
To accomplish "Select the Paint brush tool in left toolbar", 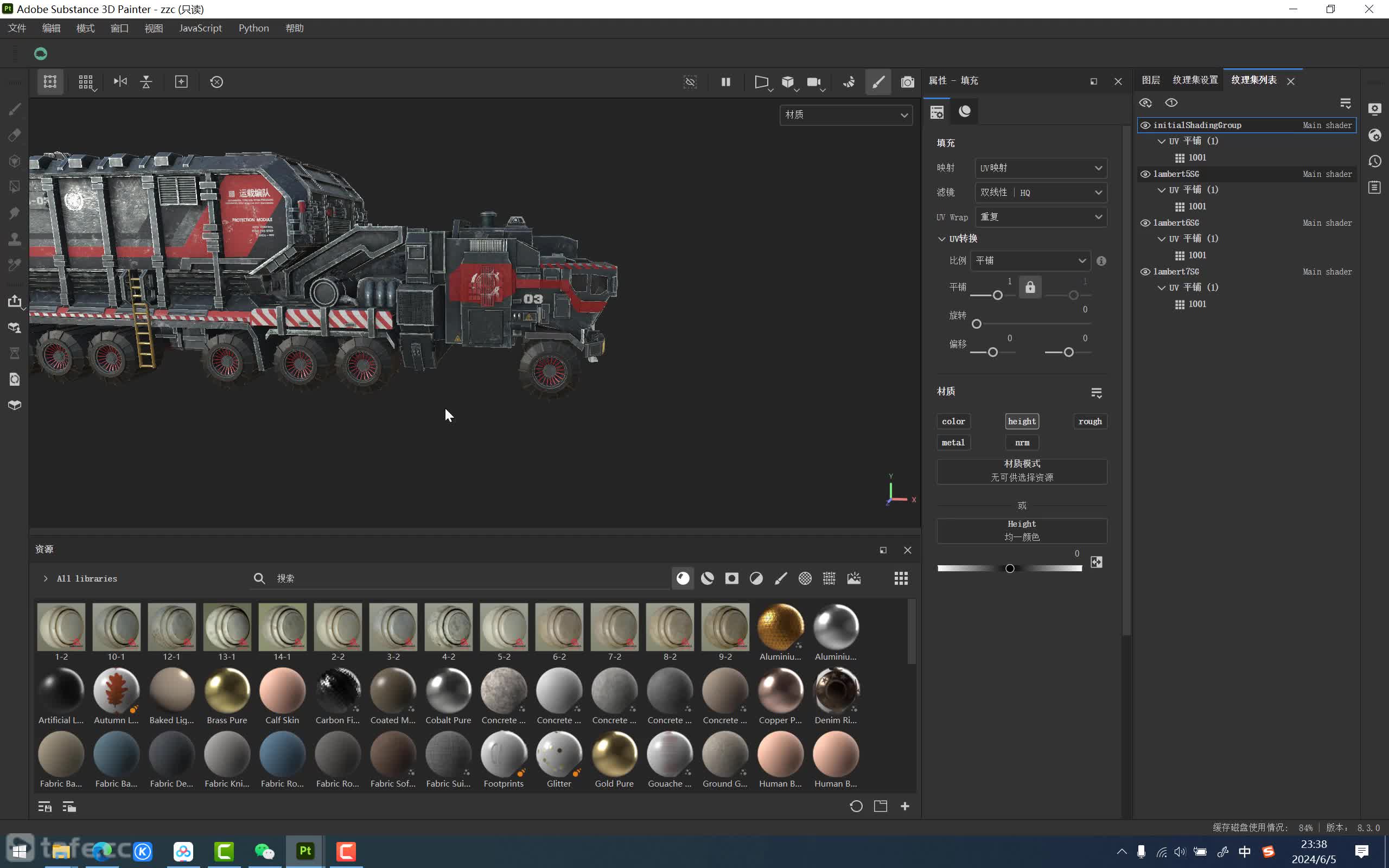I will (15, 109).
